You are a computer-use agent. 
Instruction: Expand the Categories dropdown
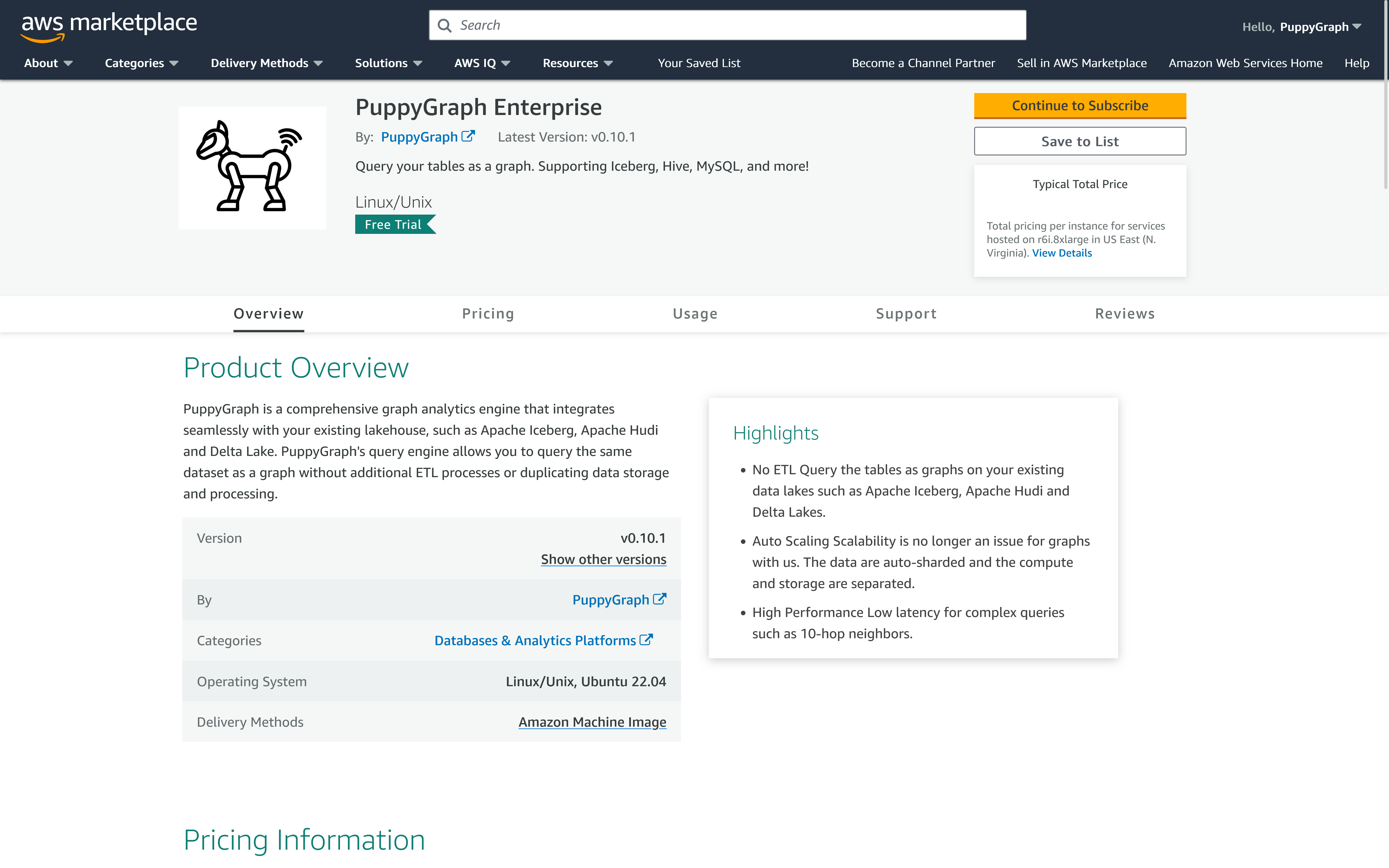pos(141,63)
